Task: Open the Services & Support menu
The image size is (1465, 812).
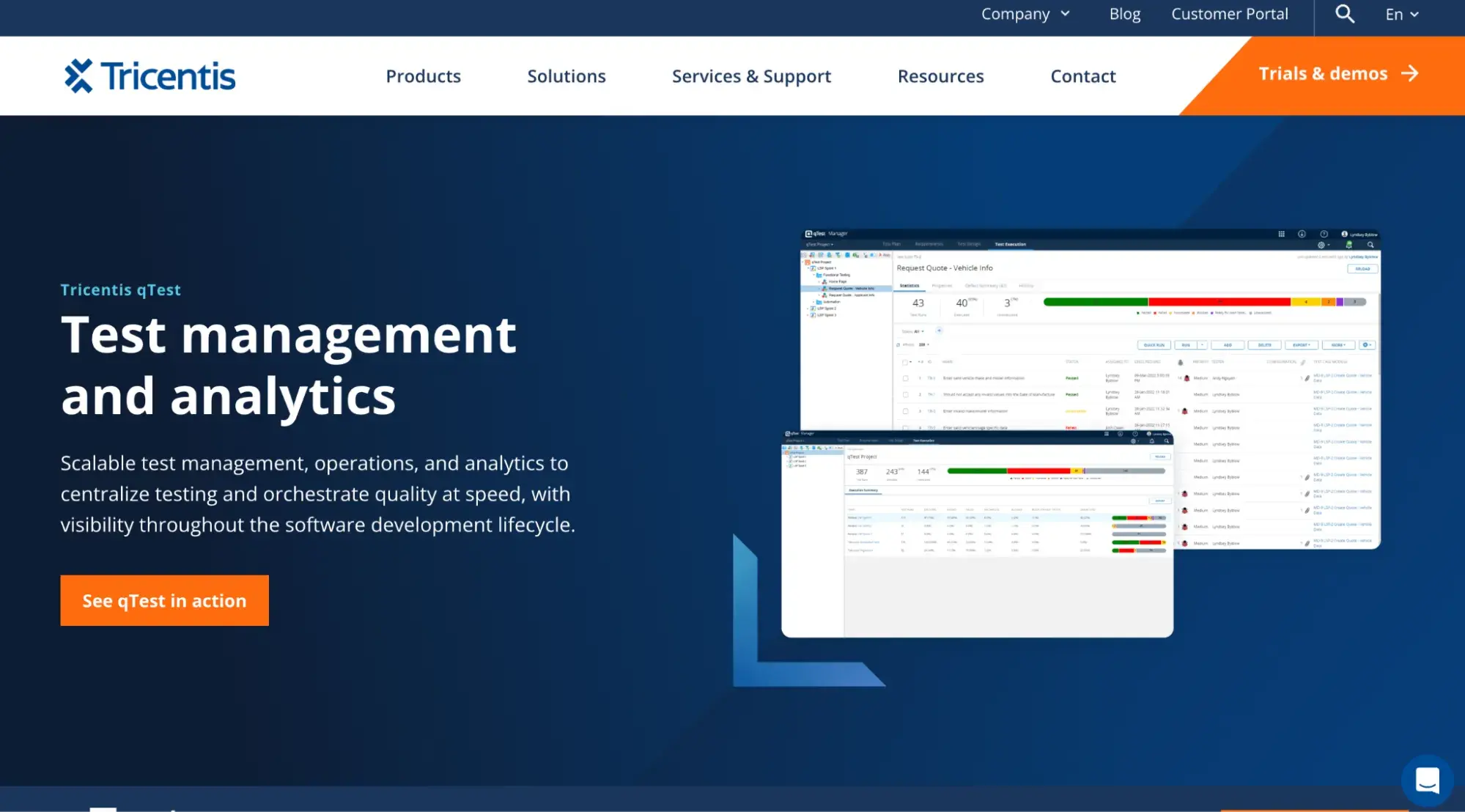Action: point(751,76)
